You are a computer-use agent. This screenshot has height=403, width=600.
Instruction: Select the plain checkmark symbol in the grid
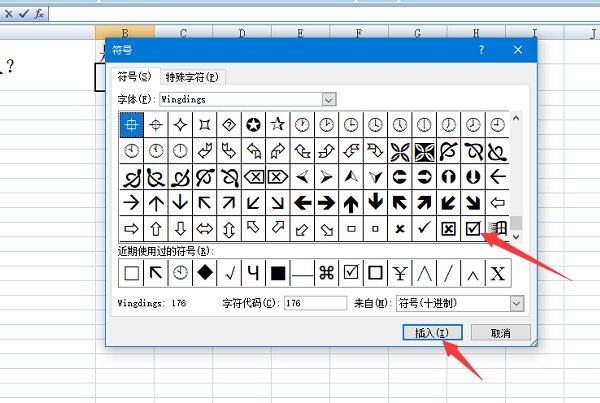(424, 229)
